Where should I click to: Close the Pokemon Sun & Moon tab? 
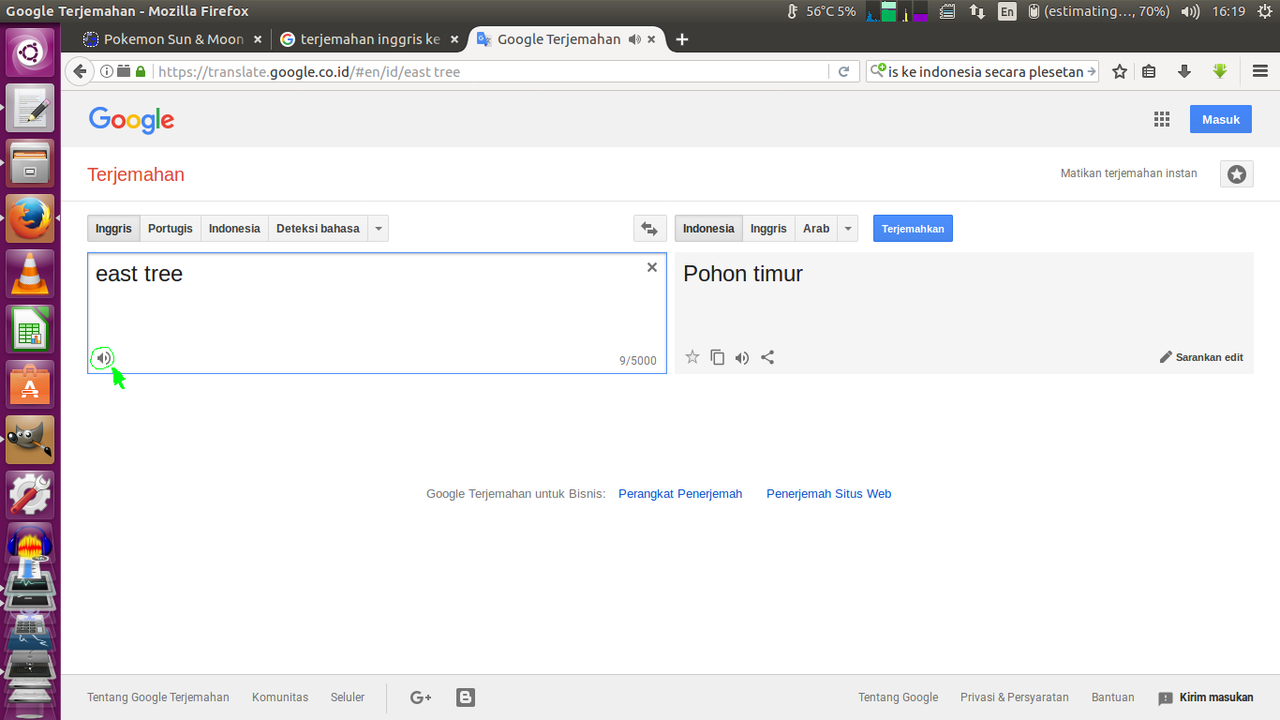257,39
